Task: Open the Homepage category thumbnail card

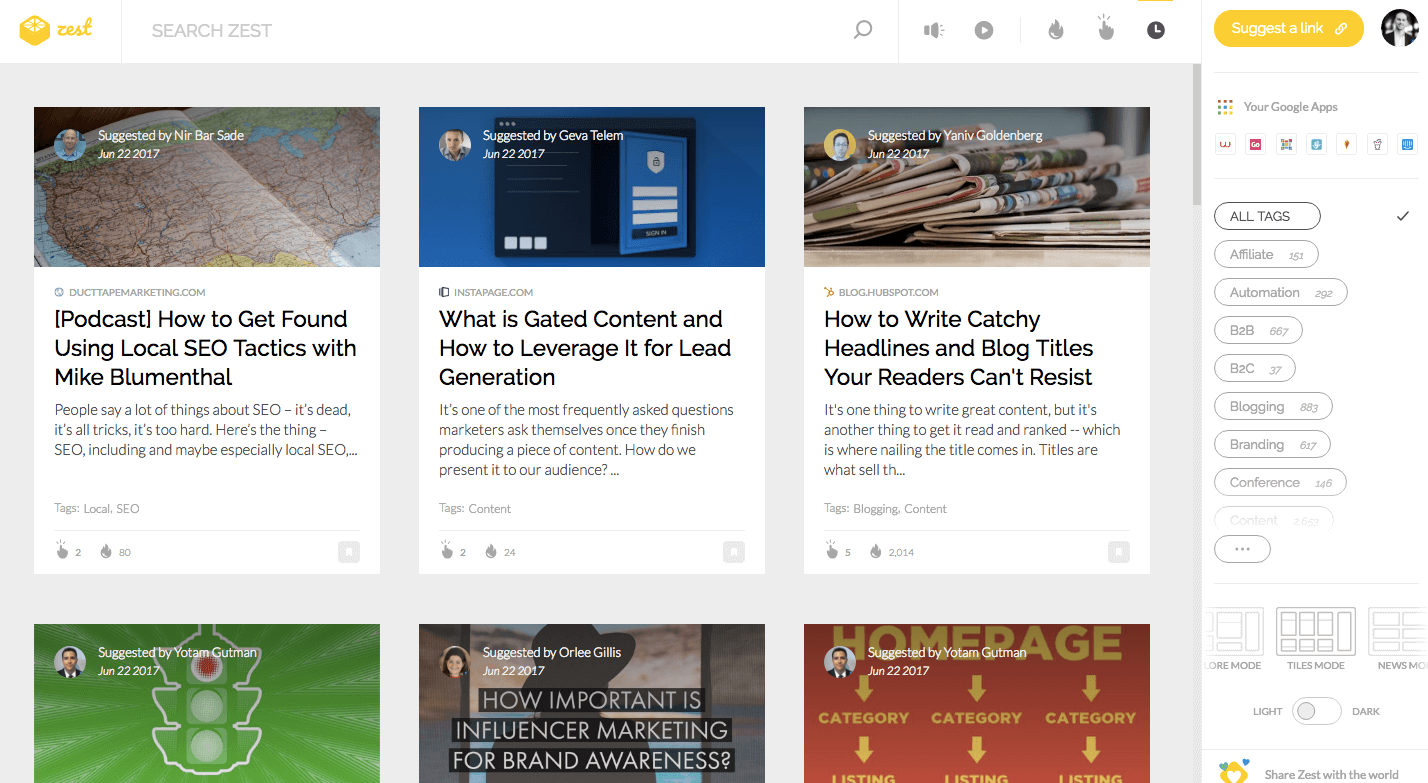Action: 977,704
